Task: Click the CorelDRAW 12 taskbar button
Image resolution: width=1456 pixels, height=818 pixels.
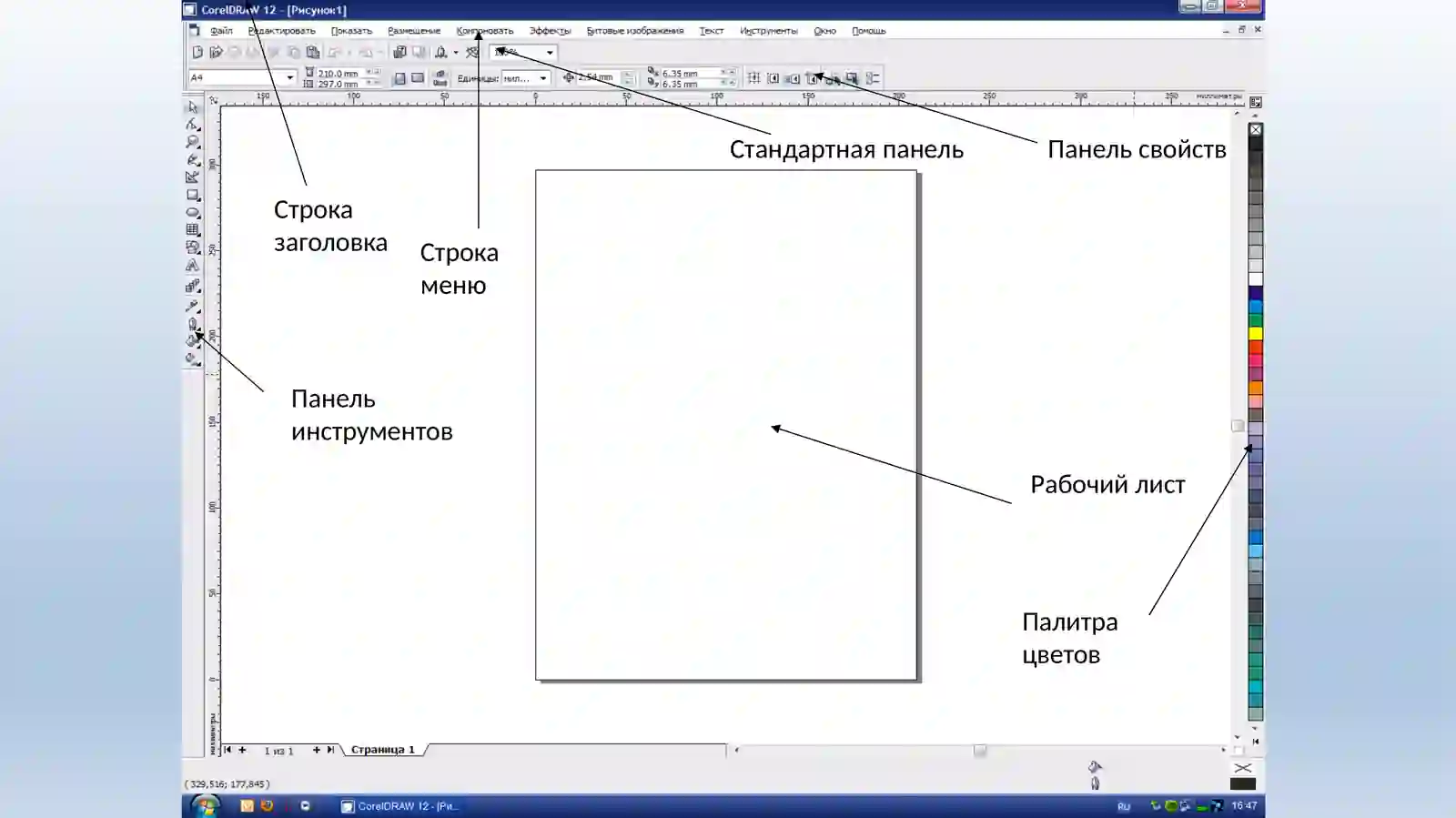Action: coord(399,806)
